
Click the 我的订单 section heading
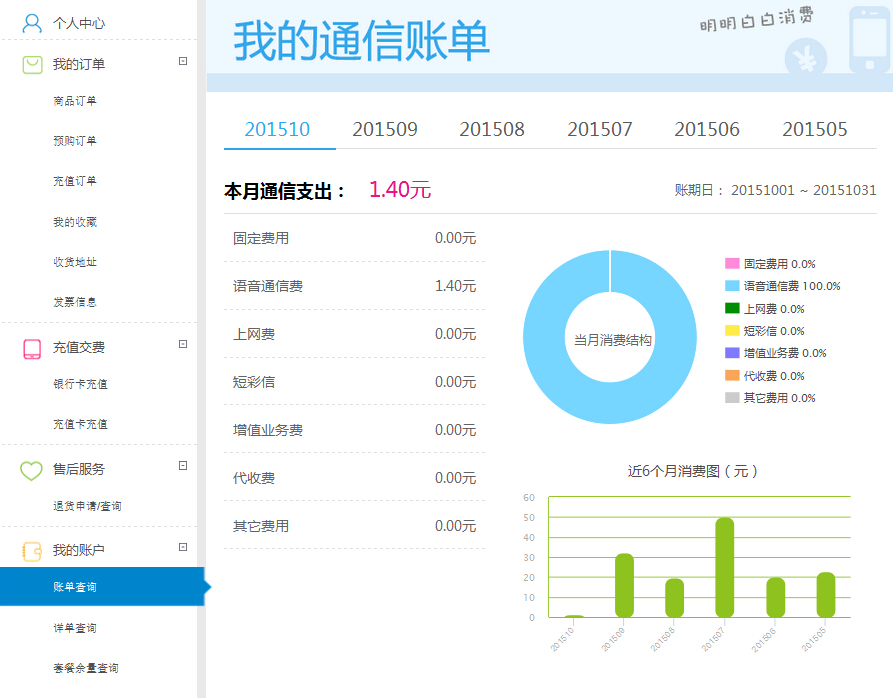pyautogui.click(x=79, y=64)
